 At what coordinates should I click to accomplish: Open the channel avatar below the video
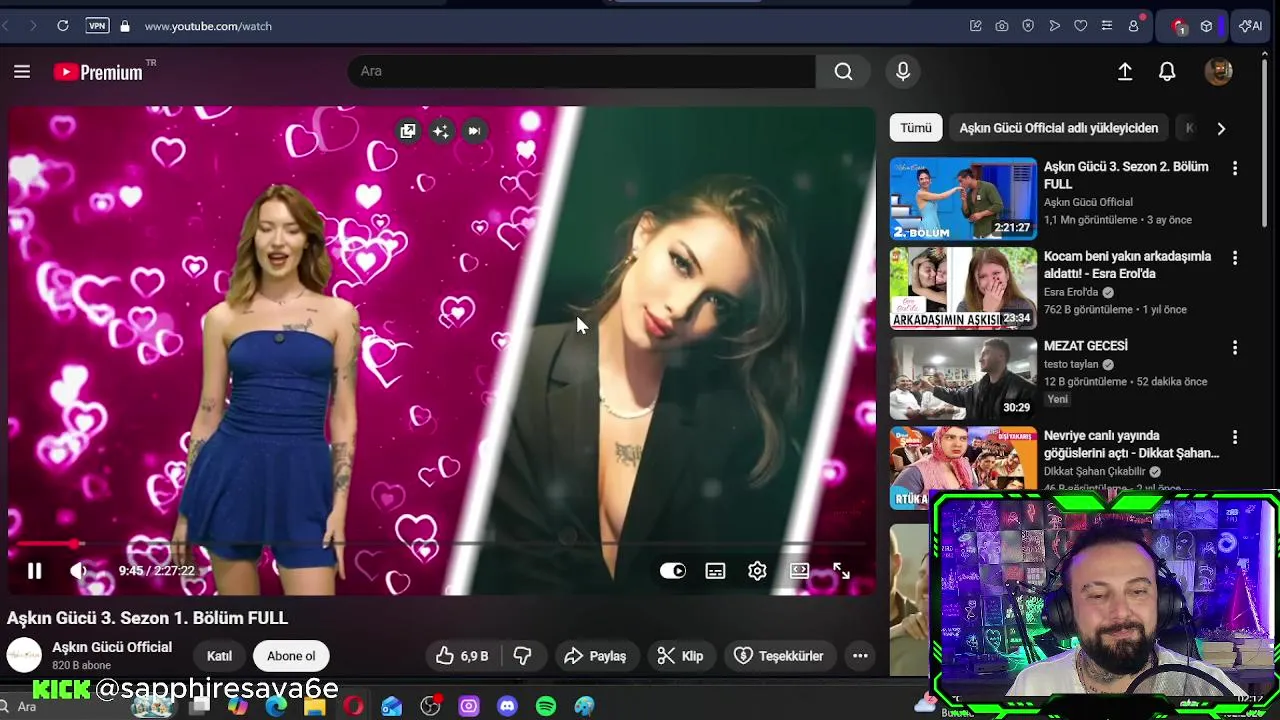24,656
